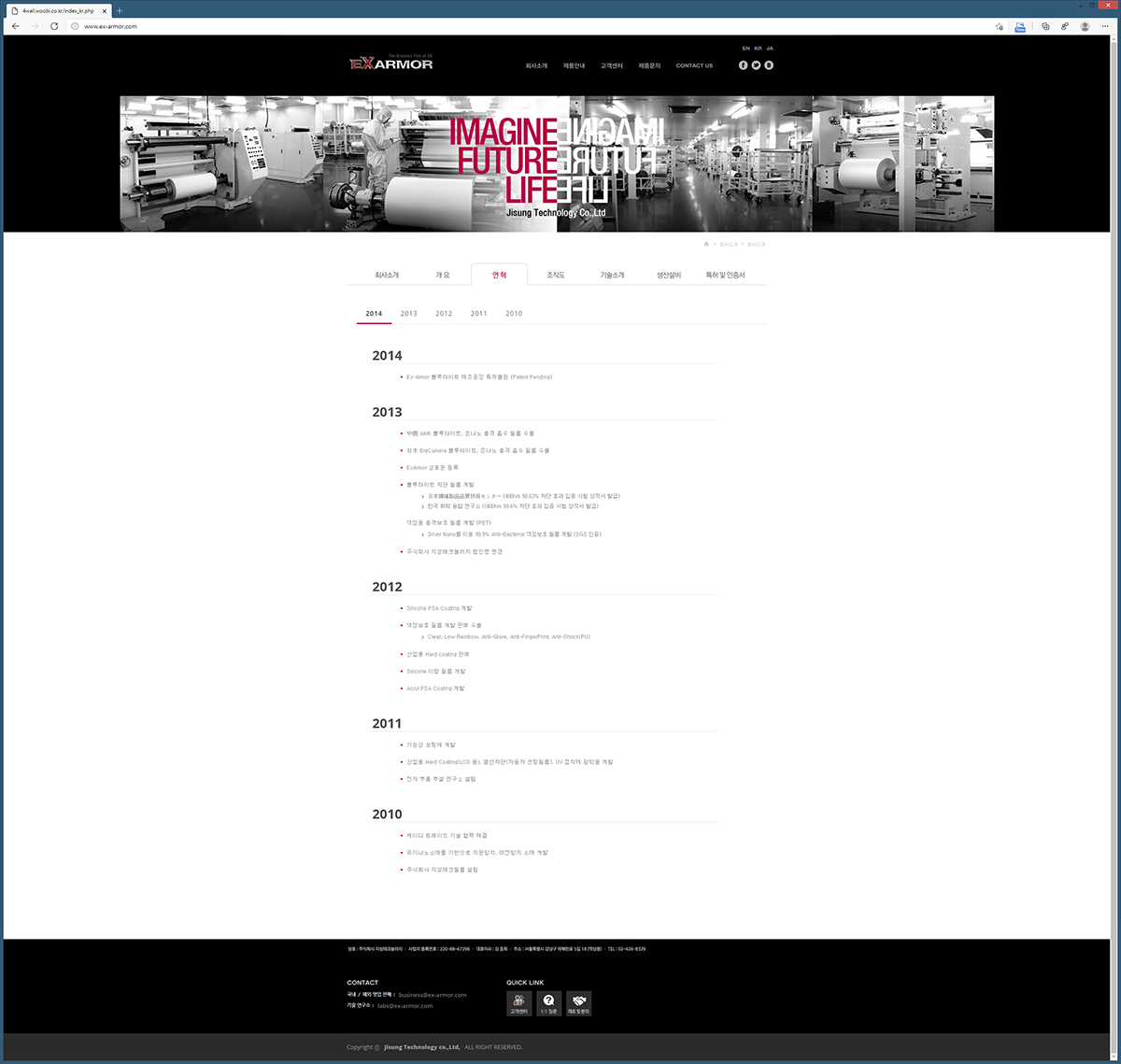Open the Facebook social icon
Image resolution: width=1121 pixels, height=1064 pixels.
[744, 65]
